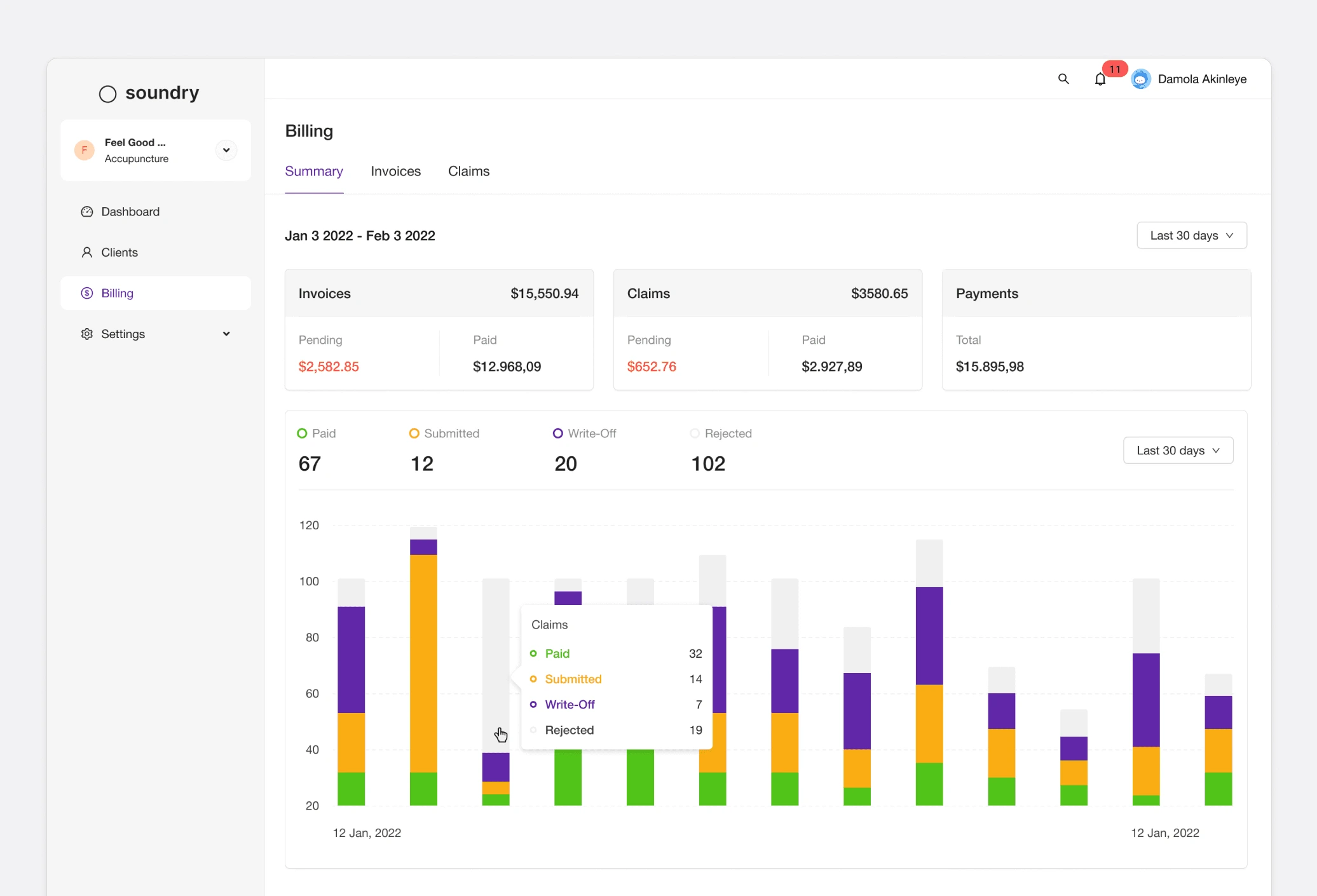Click the soundry circle logo
Image resolution: width=1317 pixels, height=896 pixels.
[x=108, y=94]
